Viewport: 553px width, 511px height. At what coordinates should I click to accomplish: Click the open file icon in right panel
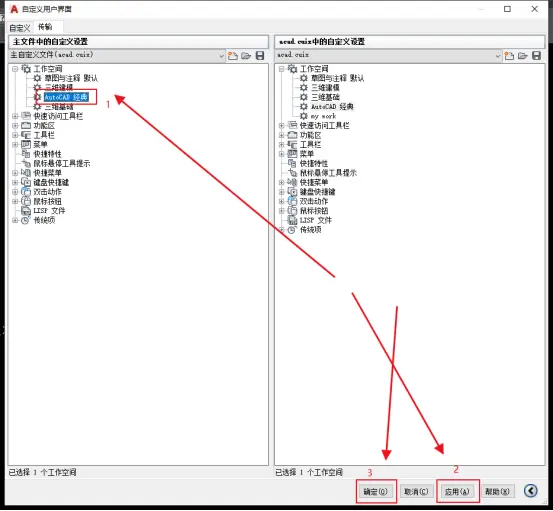click(x=522, y=56)
